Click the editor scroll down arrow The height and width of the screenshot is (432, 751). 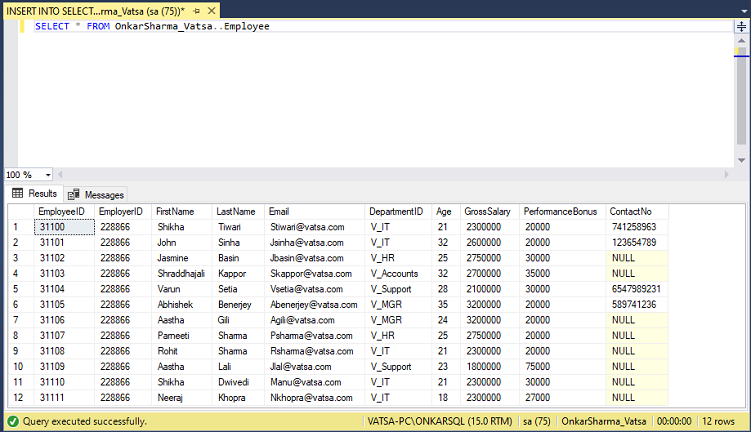[741, 160]
